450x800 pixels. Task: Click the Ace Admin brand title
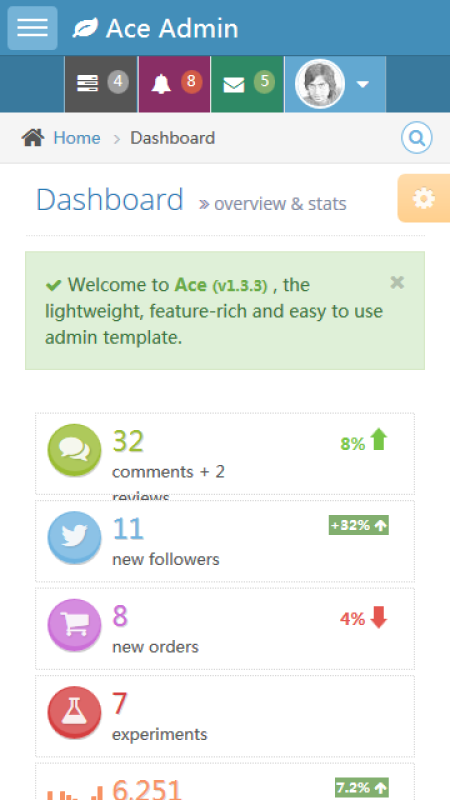pyautogui.click(x=172, y=28)
